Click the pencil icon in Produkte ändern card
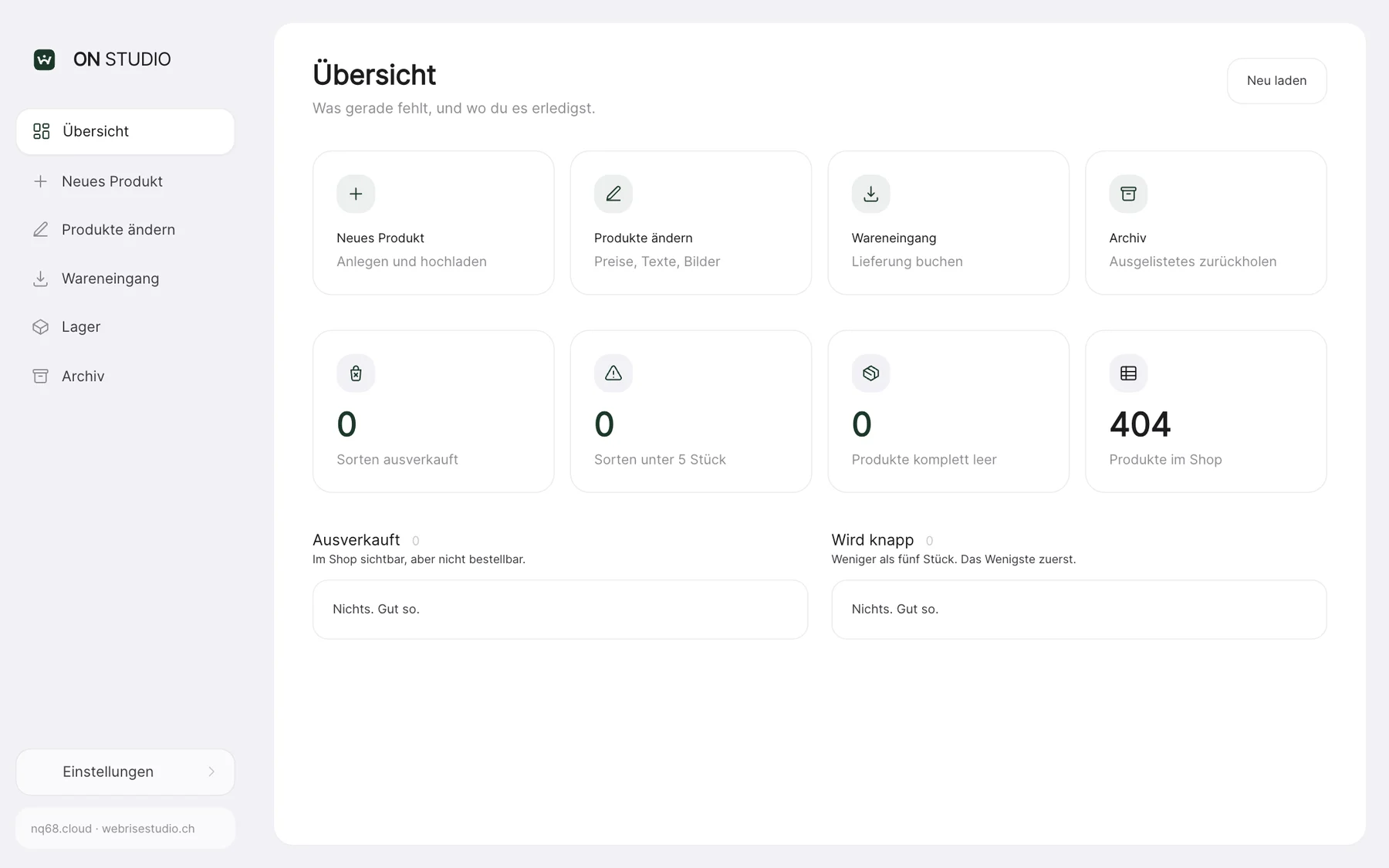The height and width of the screenshot is (868, 1389). [613, 194]
